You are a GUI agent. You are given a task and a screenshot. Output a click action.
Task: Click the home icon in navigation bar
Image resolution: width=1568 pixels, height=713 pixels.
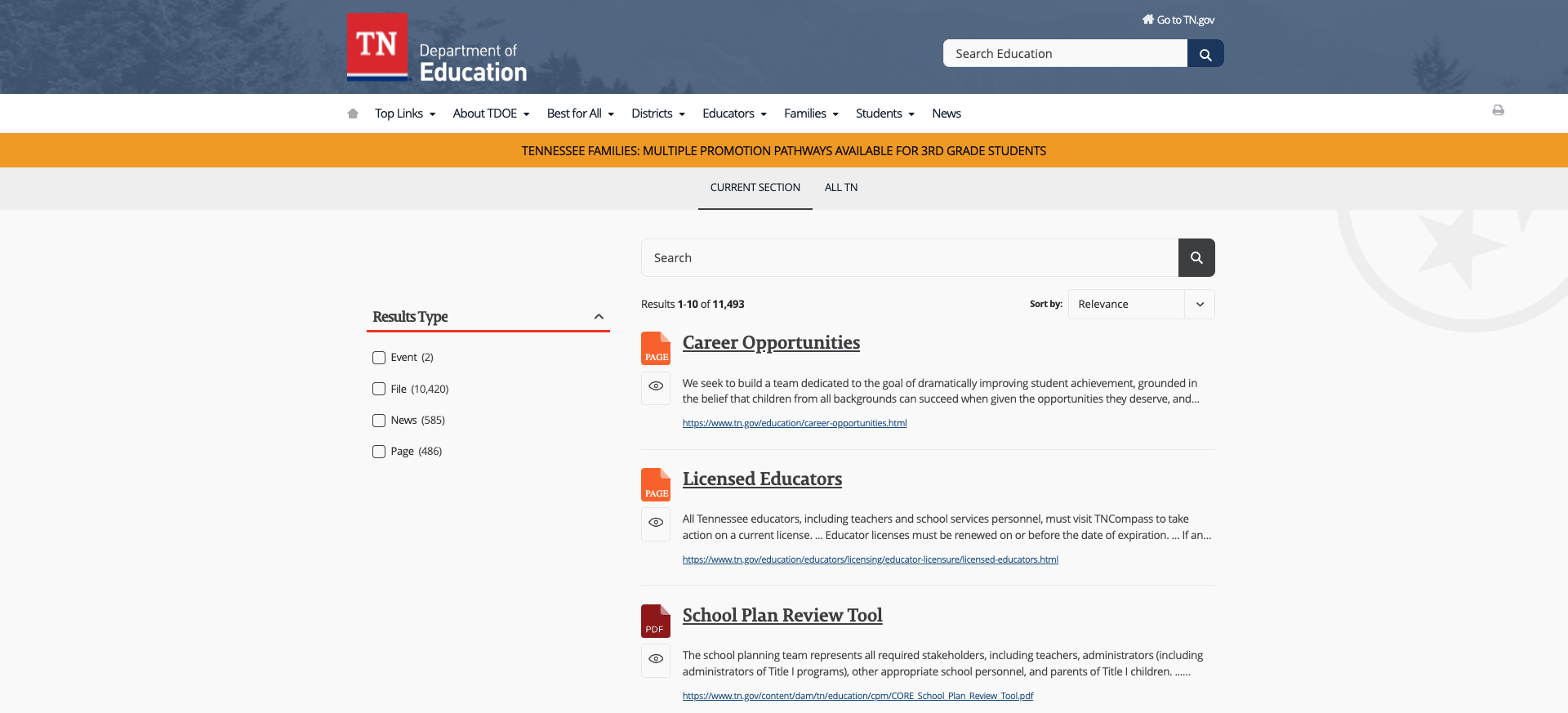pos(353,114)
